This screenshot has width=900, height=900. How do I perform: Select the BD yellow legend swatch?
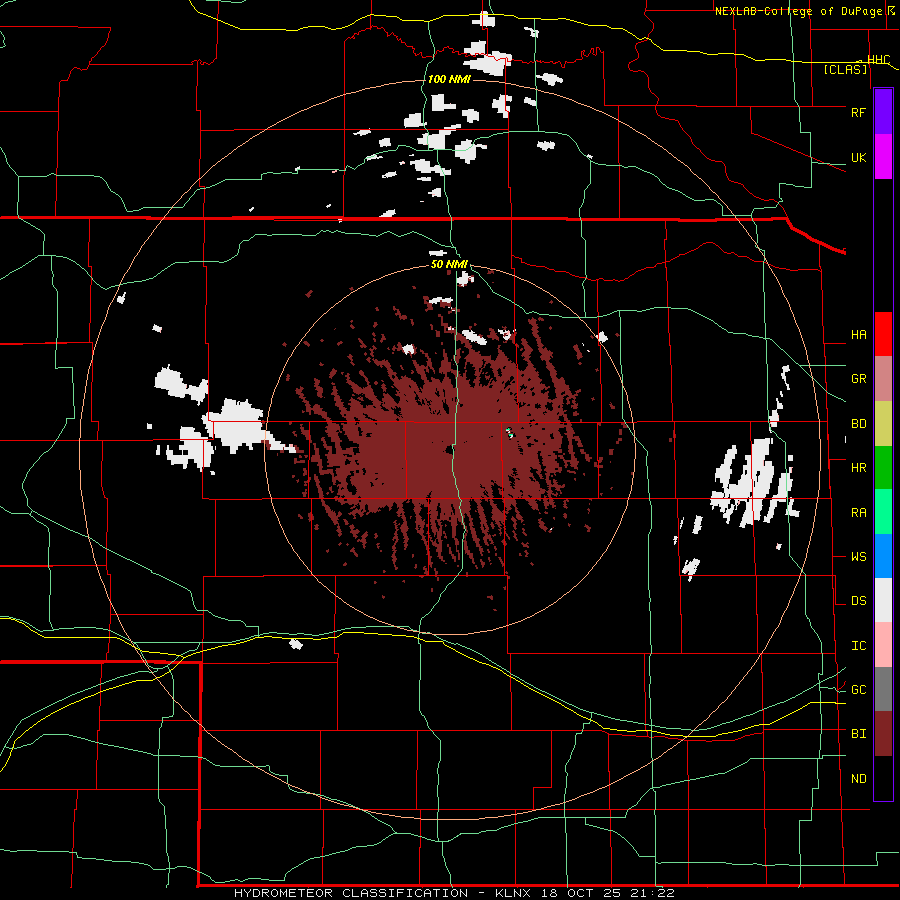click(883, 424)
